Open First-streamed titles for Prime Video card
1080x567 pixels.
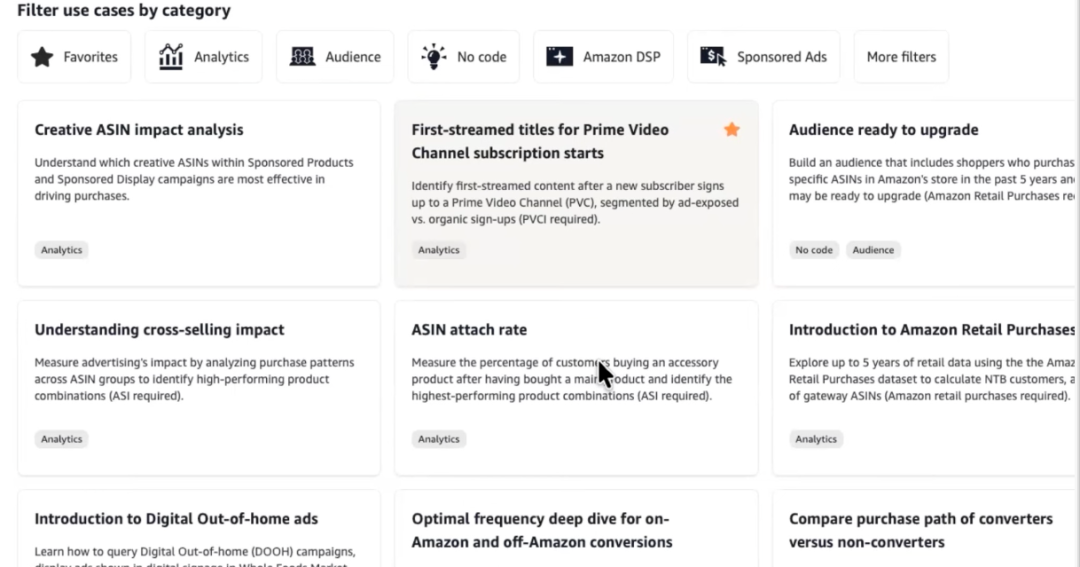click(x=540, y=141)
